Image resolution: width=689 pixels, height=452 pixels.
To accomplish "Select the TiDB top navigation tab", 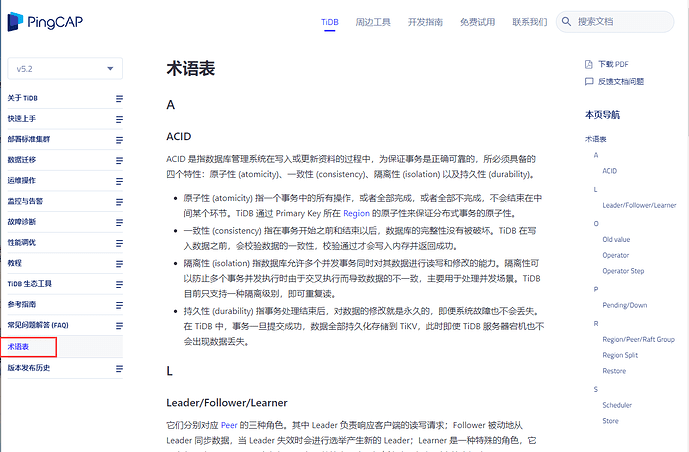I will (x=330, y=22).
